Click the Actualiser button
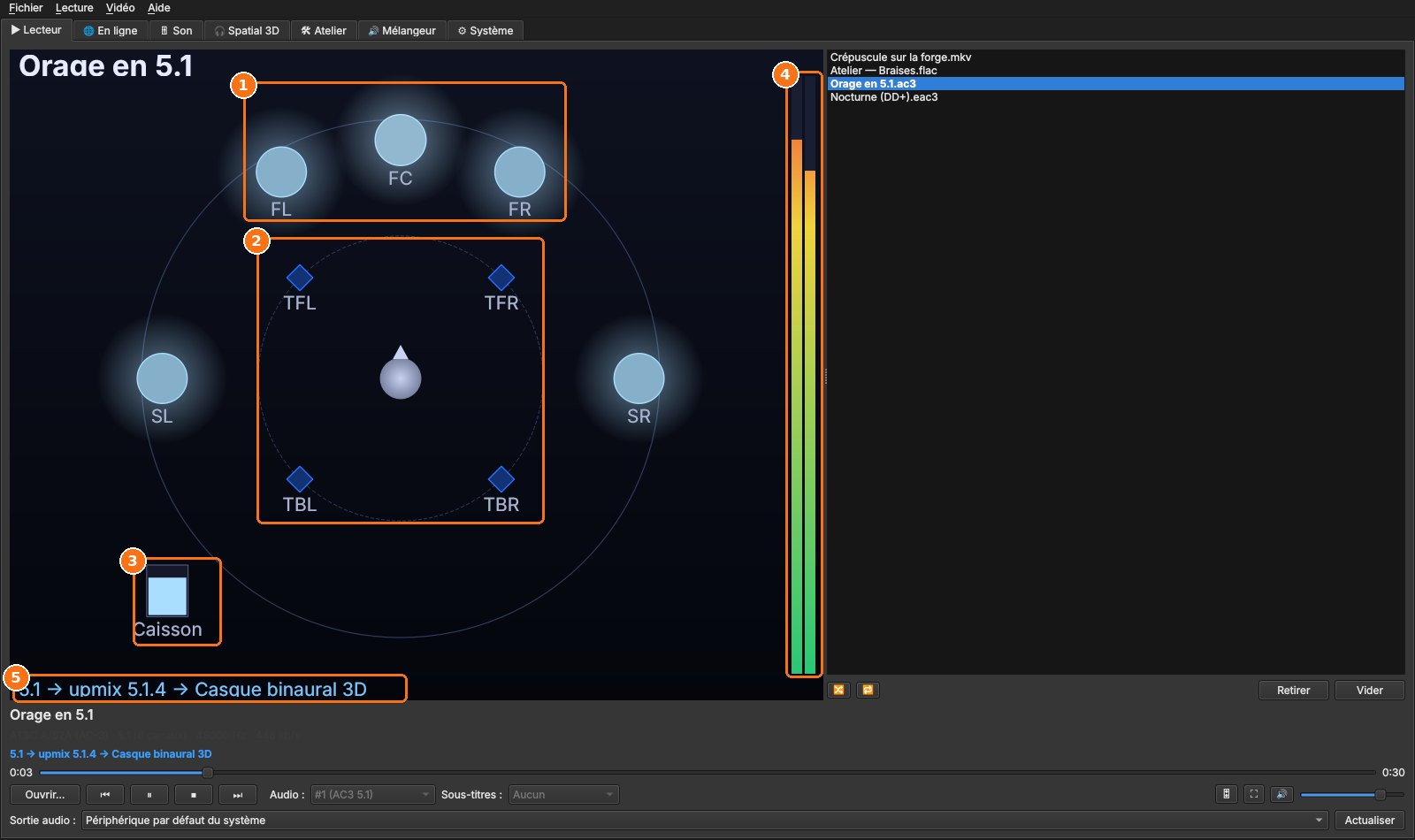The height and width of the screenshot is (840, 1415). [1370, 821]
